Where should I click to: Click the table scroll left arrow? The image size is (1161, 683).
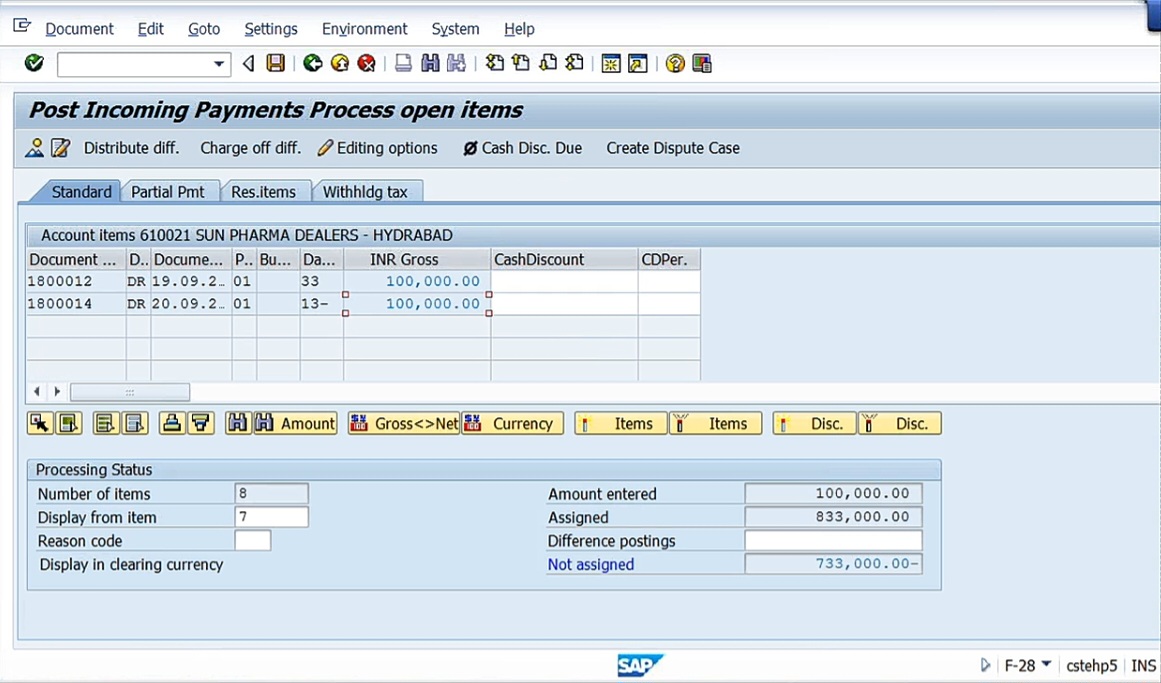tap(37, 391)
